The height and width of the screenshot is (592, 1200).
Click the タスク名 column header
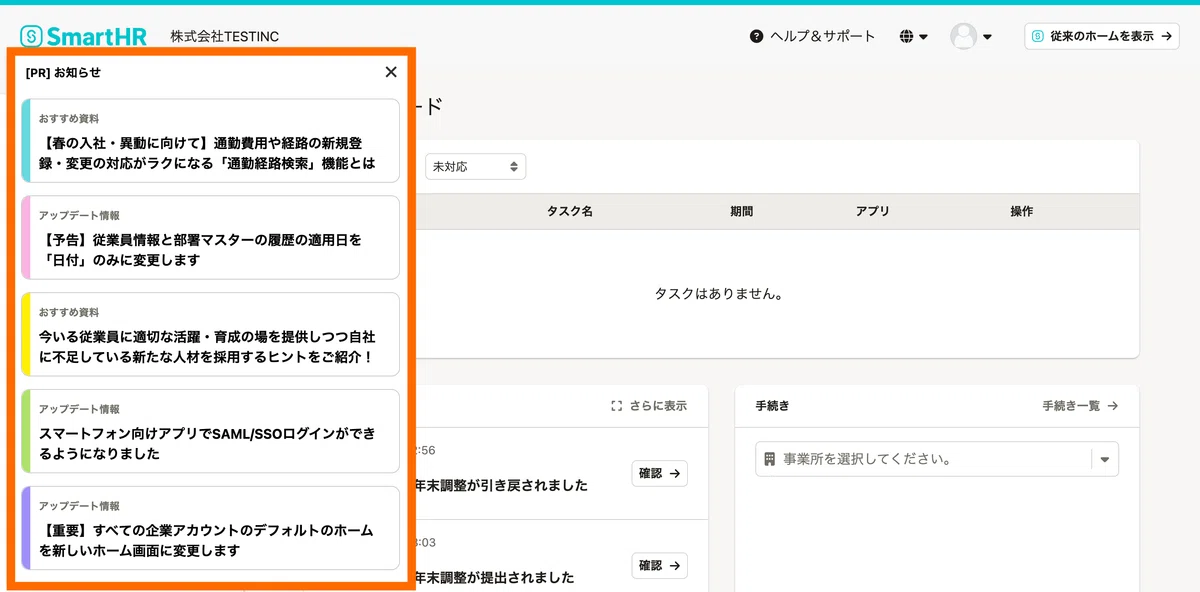click(570, 212)
